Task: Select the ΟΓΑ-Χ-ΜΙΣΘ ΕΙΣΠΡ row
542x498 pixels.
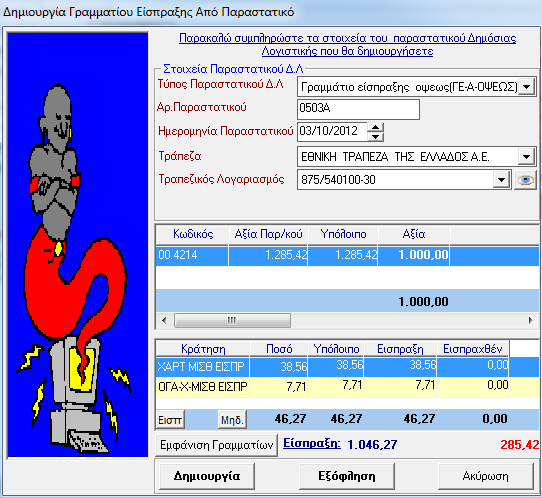Action: (347, 386)
